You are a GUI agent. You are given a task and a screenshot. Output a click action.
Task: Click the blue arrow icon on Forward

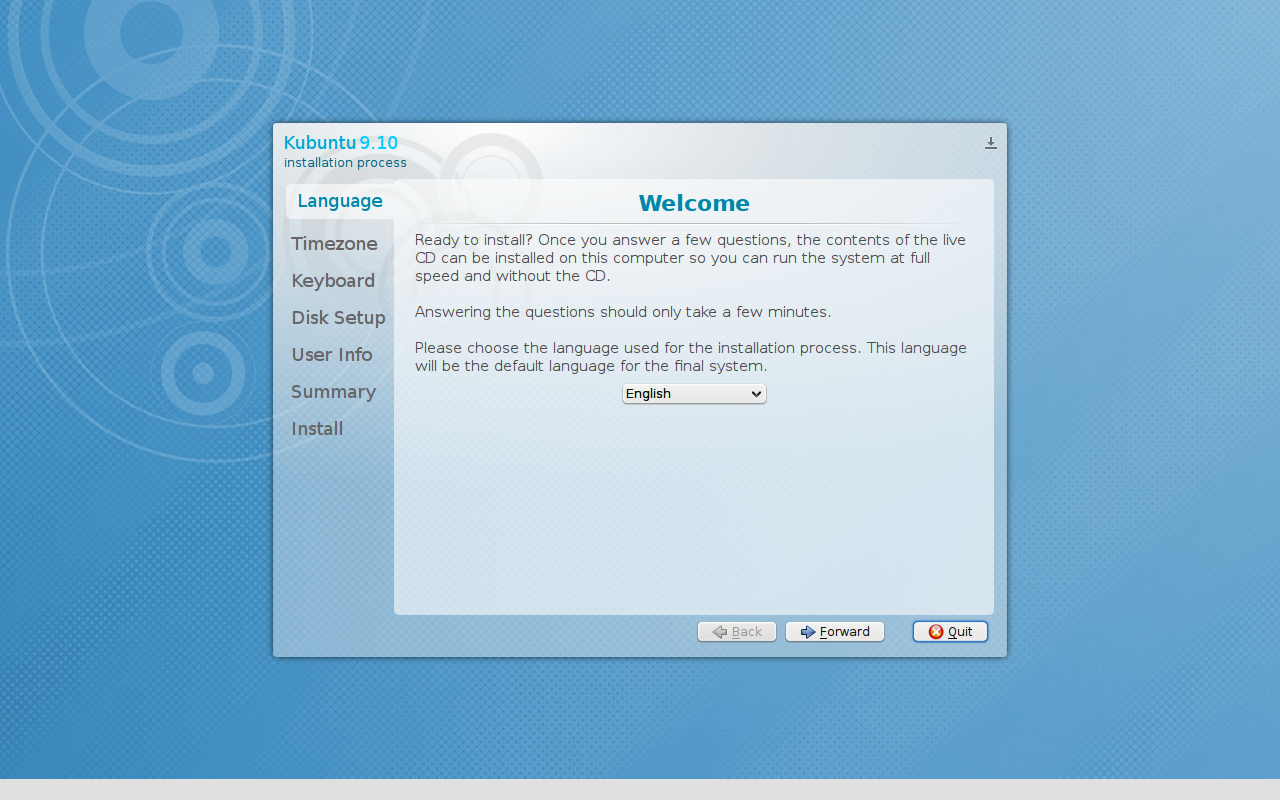808,632
